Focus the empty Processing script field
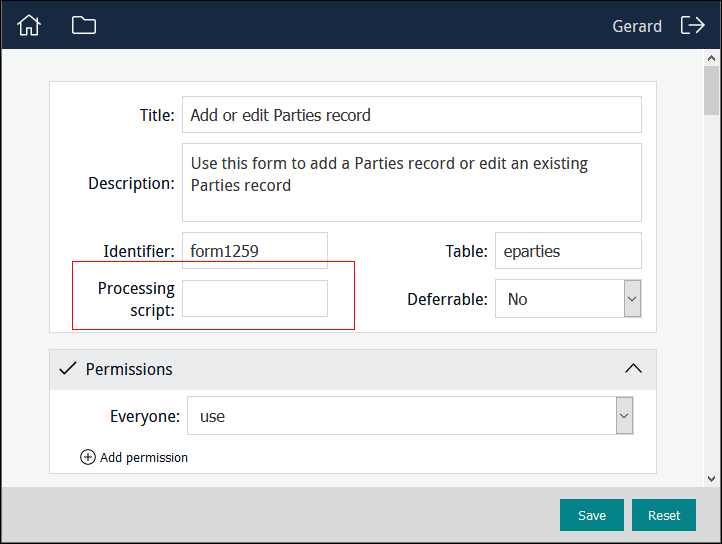722x544 pixels. coord(255,299)
